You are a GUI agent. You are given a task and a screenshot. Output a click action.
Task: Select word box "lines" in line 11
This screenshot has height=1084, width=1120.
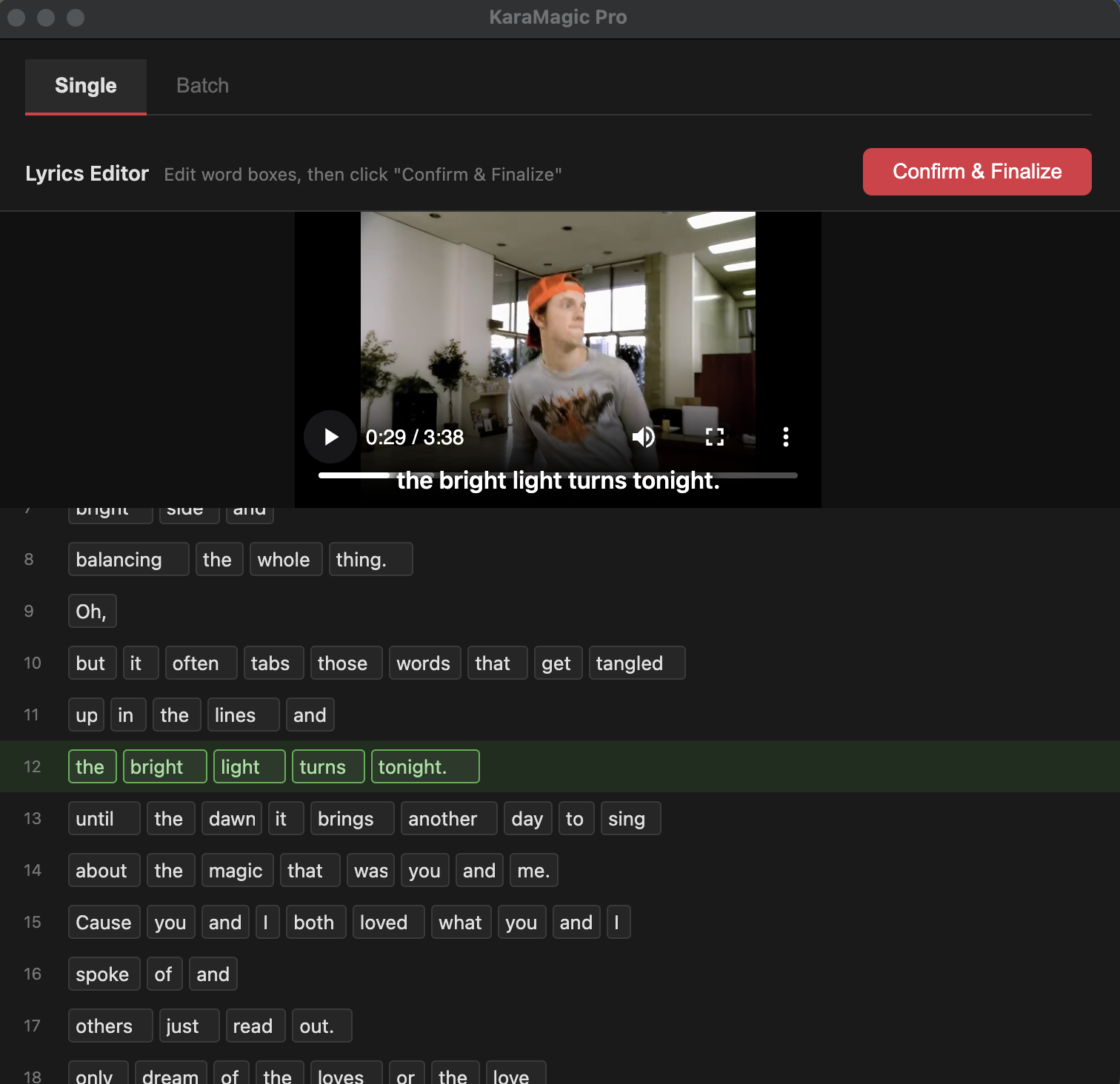[x=244, y=715]
